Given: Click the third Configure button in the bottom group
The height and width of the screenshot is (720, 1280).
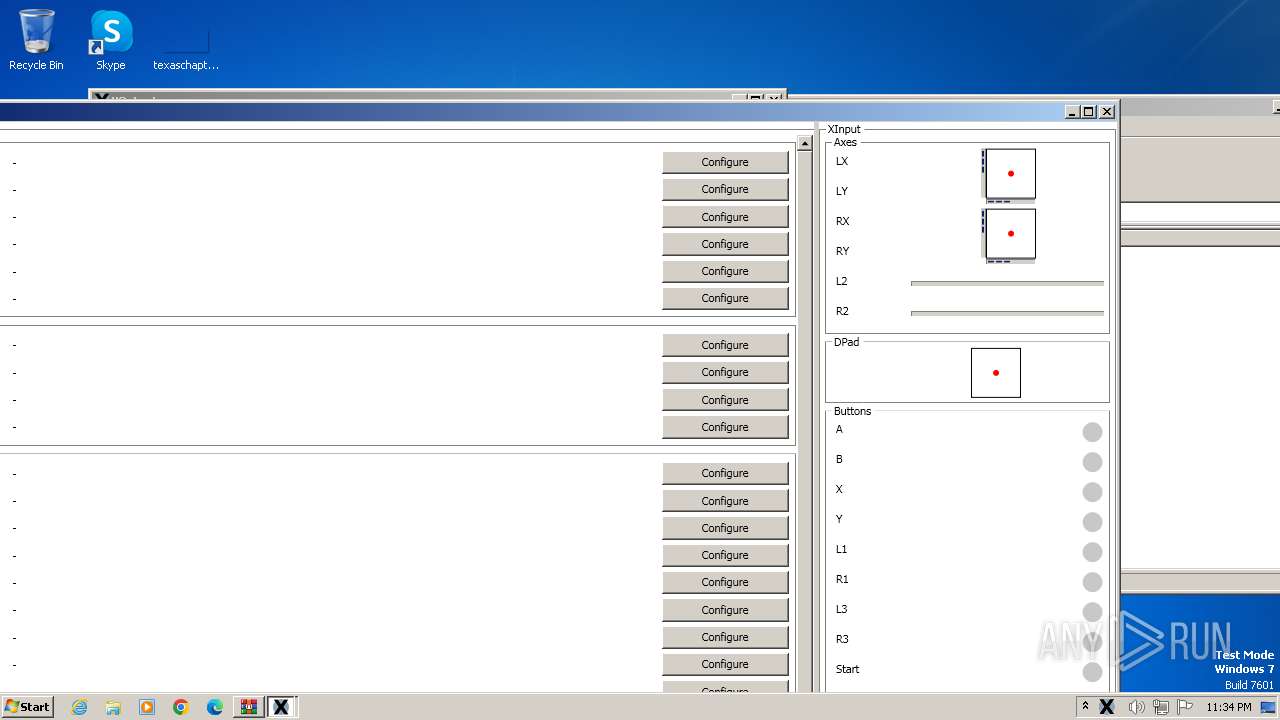Looking at the screenshot, I should point(725,528).
